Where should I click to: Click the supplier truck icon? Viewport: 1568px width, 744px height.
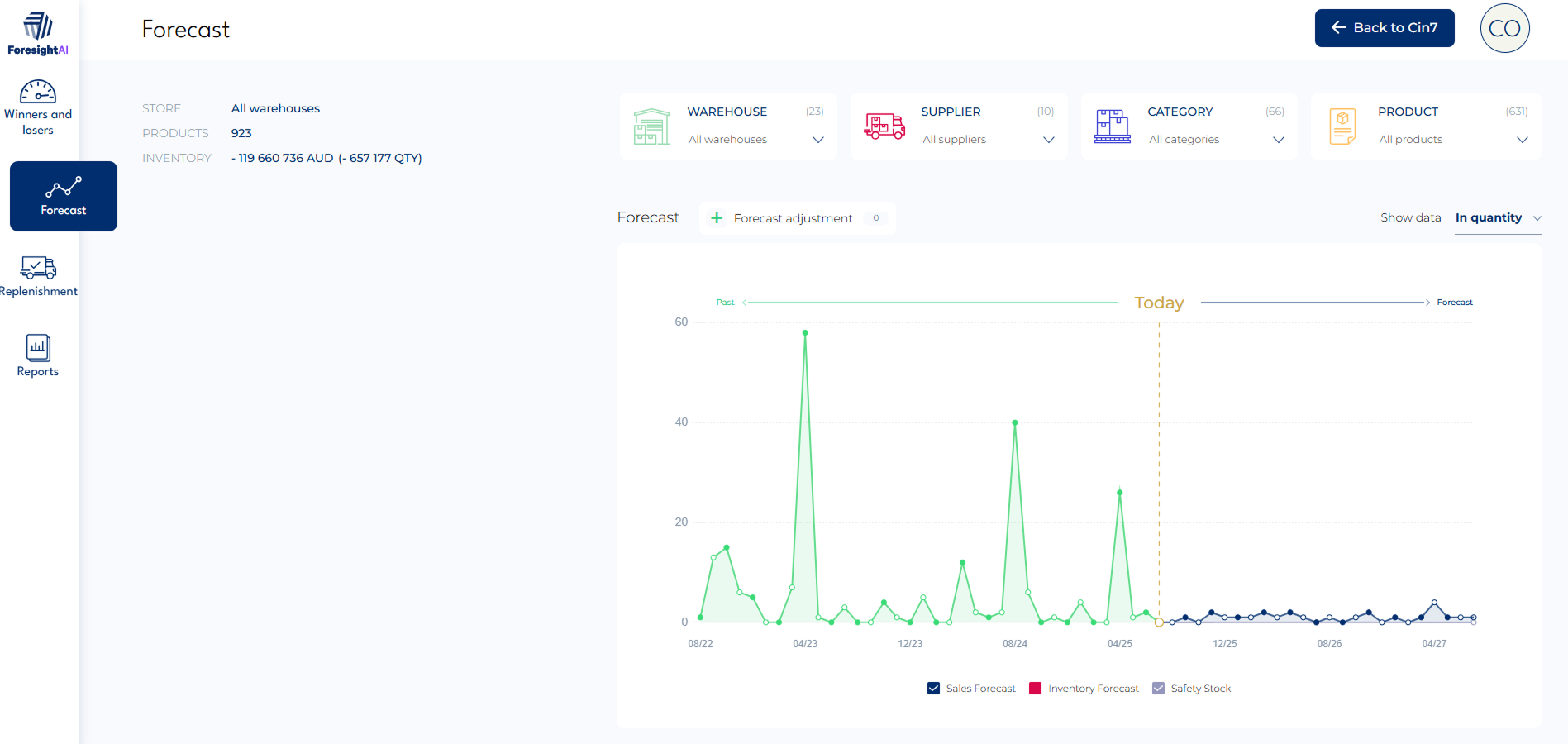[883, 126]
